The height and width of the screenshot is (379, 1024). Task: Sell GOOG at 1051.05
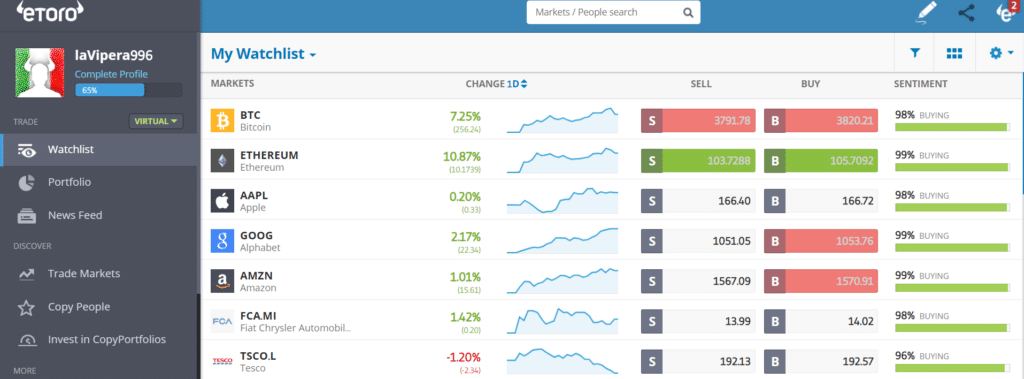[698, 241]
